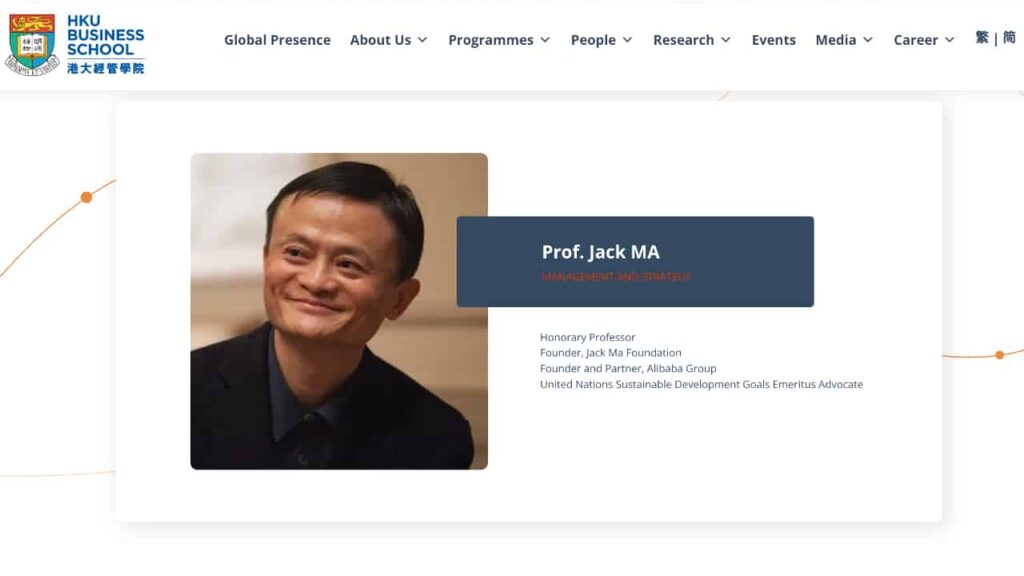The height and width of the screenshot is (576, 1024).
Task: Expand the Programmes chevron arrow
Action: (545, 40)
